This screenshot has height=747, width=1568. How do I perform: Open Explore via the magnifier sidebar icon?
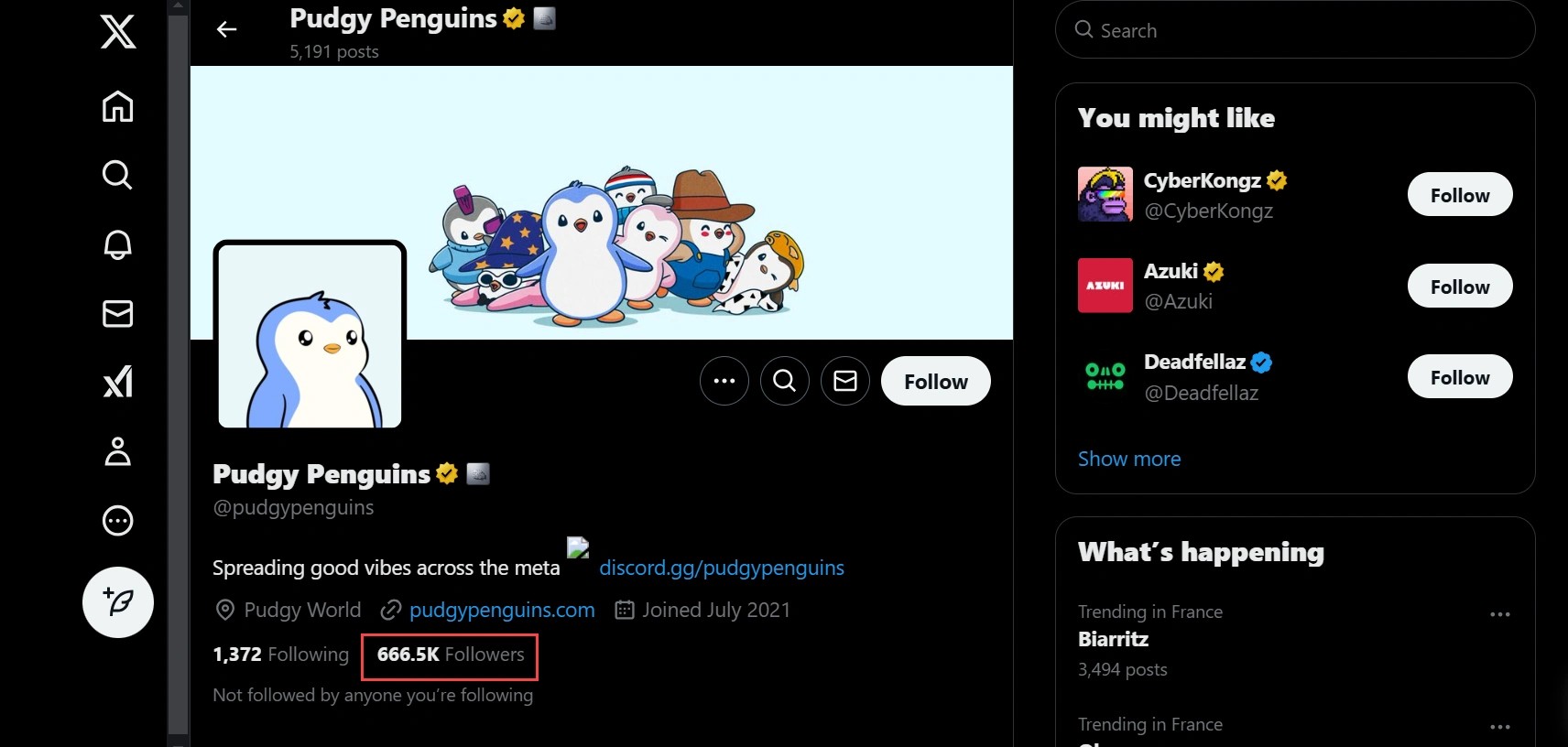[x=117, y=174]
